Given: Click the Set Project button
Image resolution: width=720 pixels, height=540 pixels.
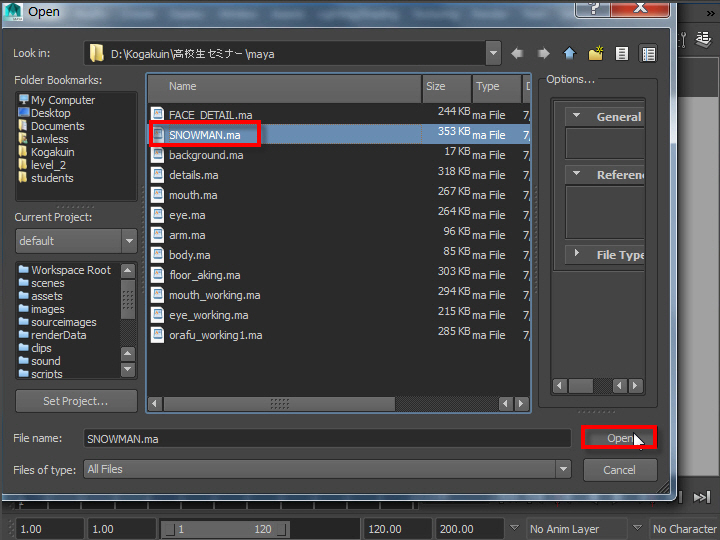Looking at the screenshot, I should 76,401.
